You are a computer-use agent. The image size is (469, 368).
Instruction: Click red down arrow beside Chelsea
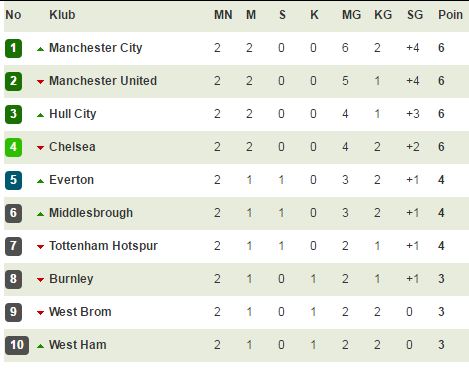40,148
